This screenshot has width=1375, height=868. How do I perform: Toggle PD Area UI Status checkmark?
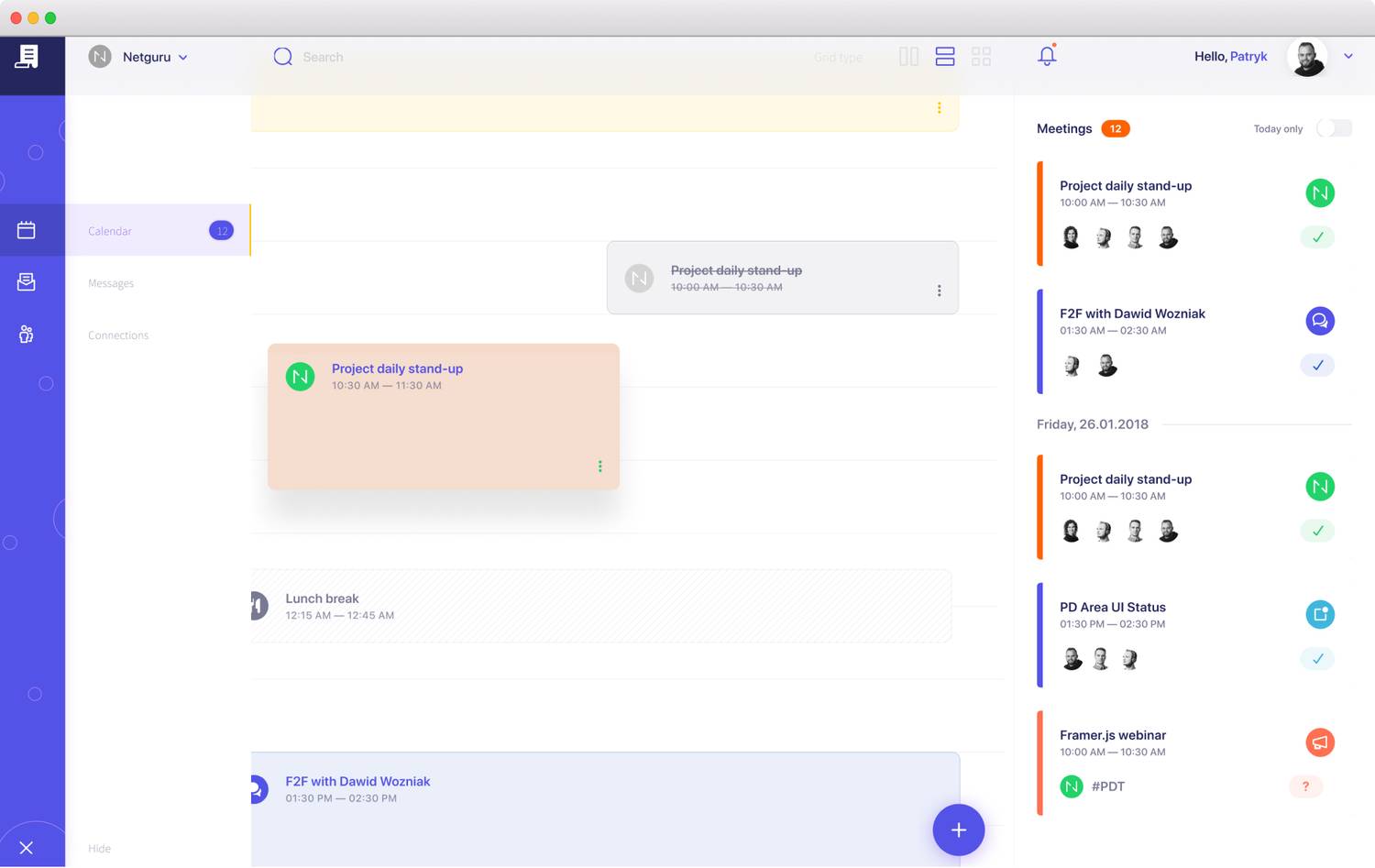[1317, 659]
